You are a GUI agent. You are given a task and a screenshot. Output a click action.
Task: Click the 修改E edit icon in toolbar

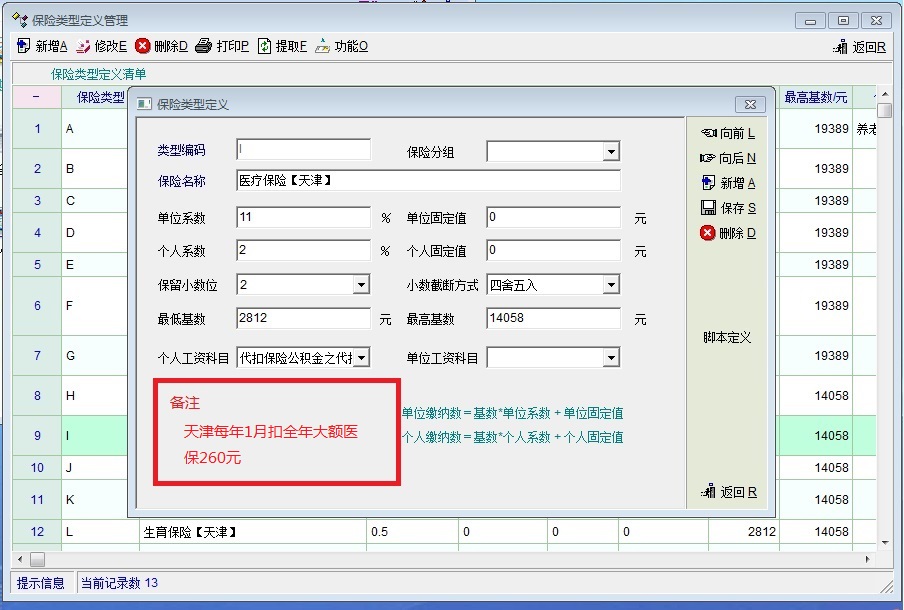pyautogui.click(x=85, y=46)
